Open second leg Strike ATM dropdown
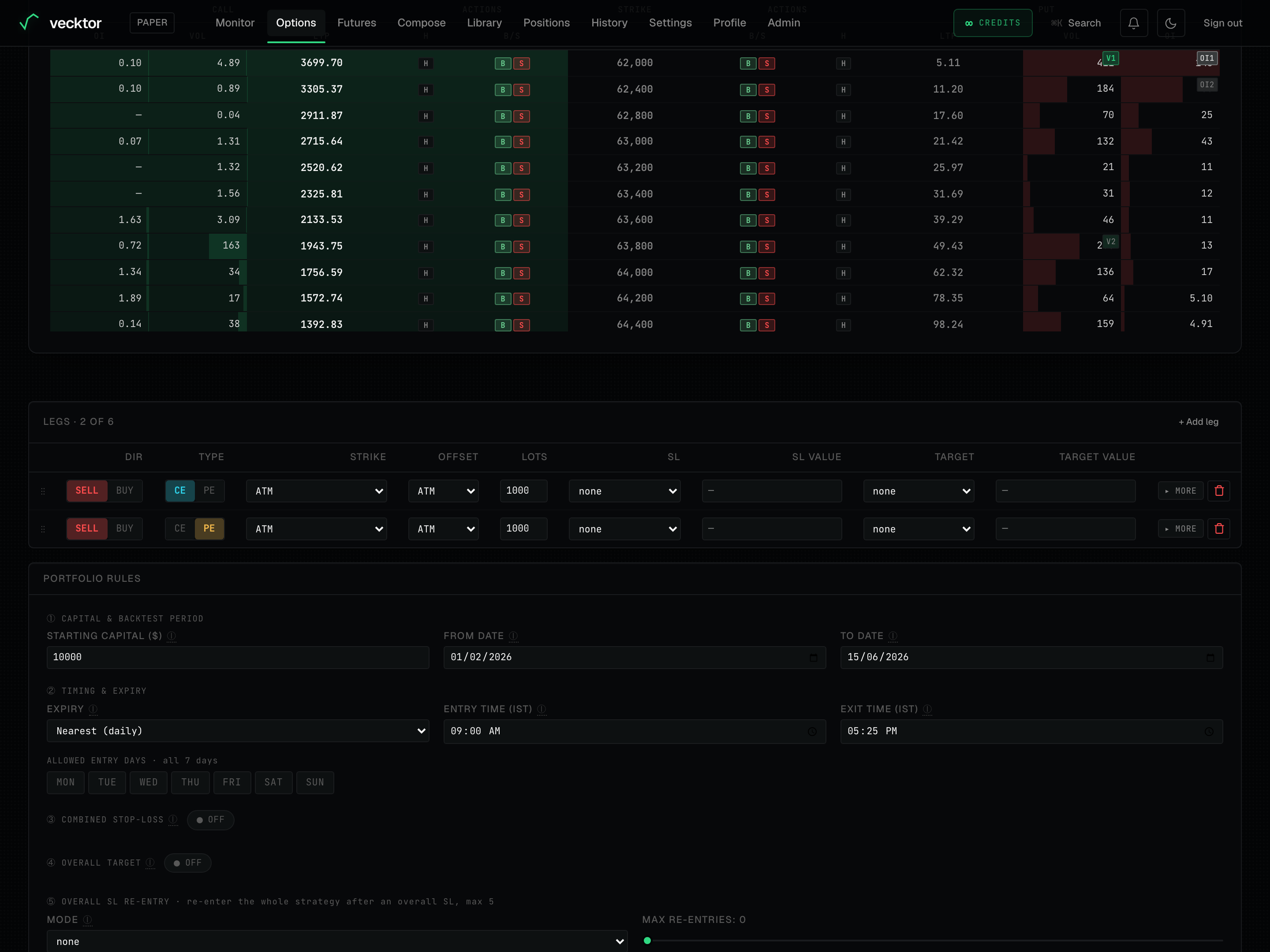The height and width of the screenshot is (952, 1270). click(x=316, y=529)
